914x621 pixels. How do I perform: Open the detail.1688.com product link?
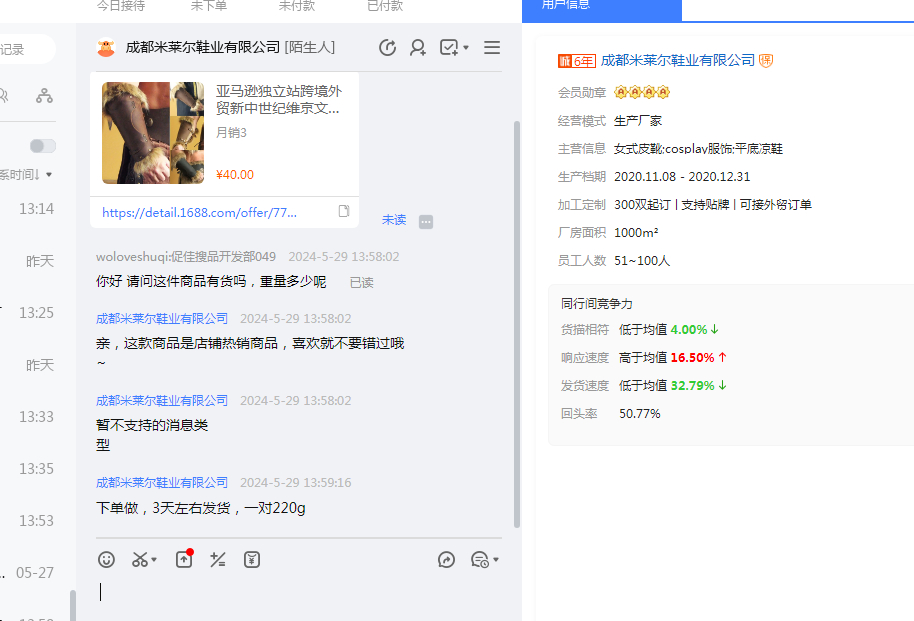tap(200, 212)
